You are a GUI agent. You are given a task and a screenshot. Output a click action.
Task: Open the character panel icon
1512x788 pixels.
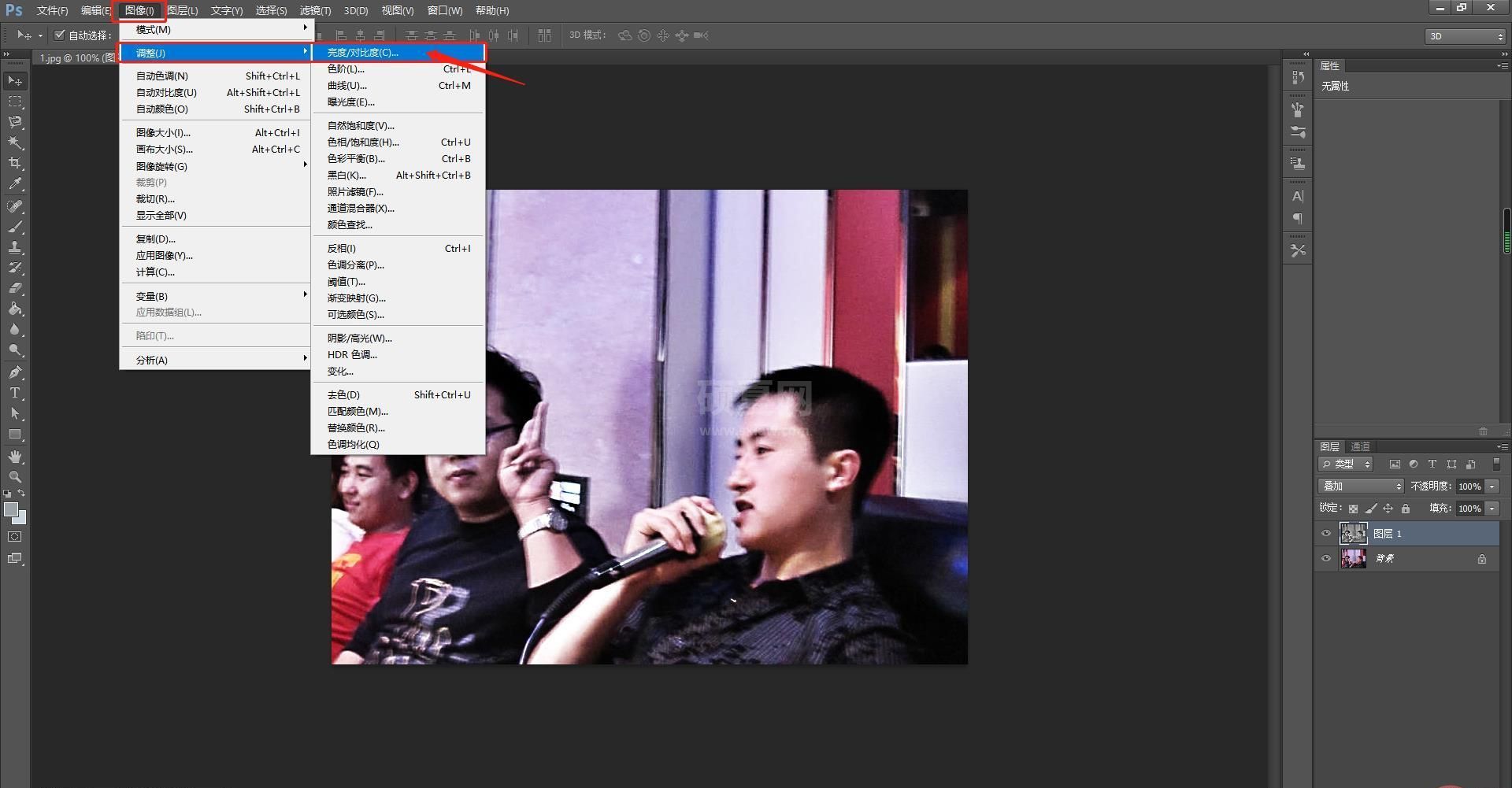coord(1298,196)
